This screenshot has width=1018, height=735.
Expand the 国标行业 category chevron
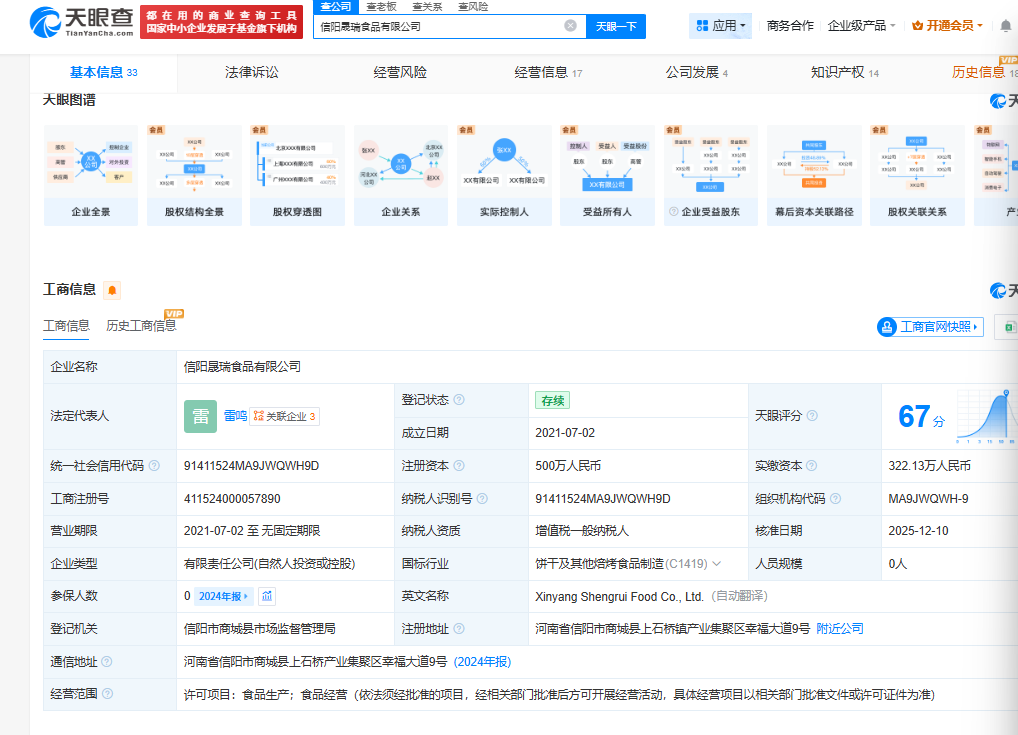tap(717, 564)
